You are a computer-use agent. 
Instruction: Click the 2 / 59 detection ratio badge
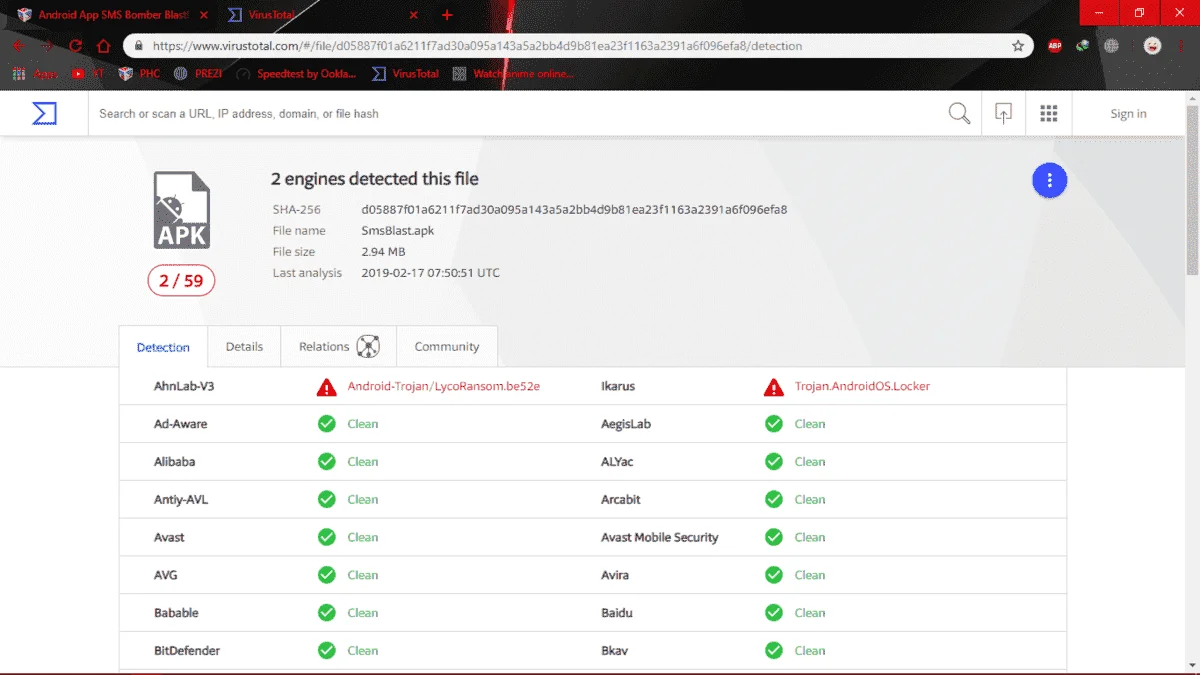pos(181,281)
